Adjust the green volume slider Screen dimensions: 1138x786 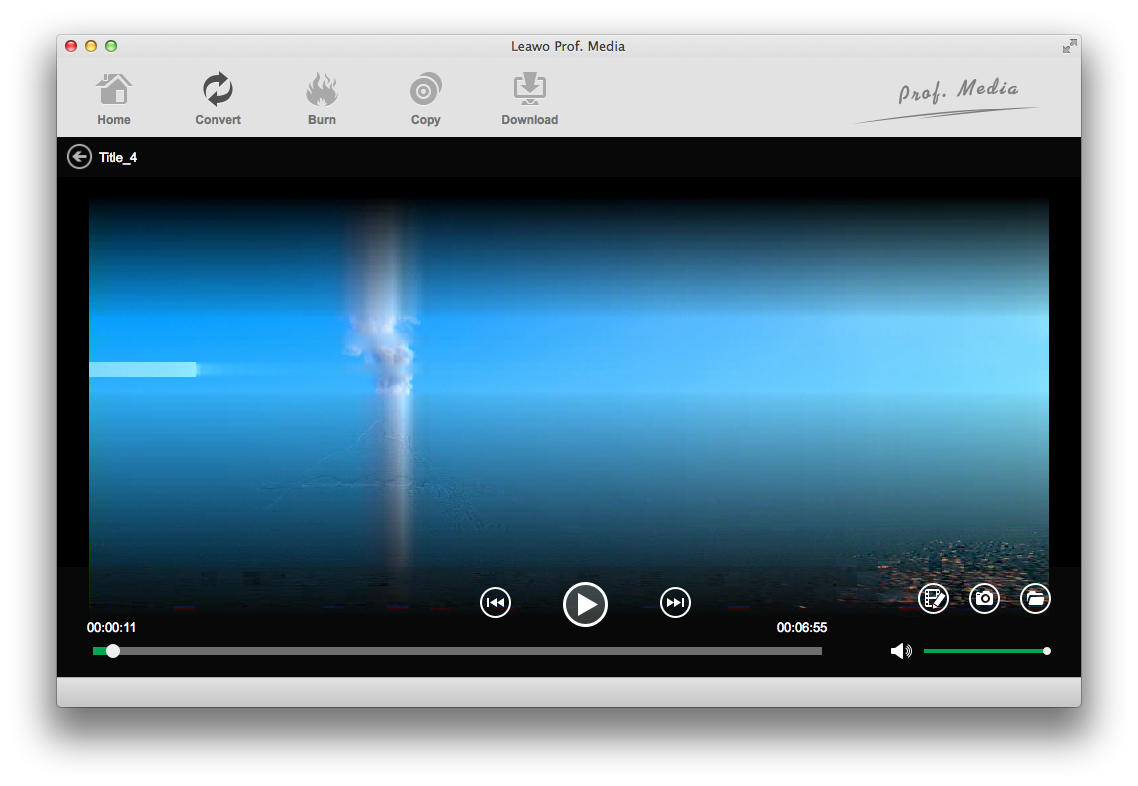[x=987, y=651]
